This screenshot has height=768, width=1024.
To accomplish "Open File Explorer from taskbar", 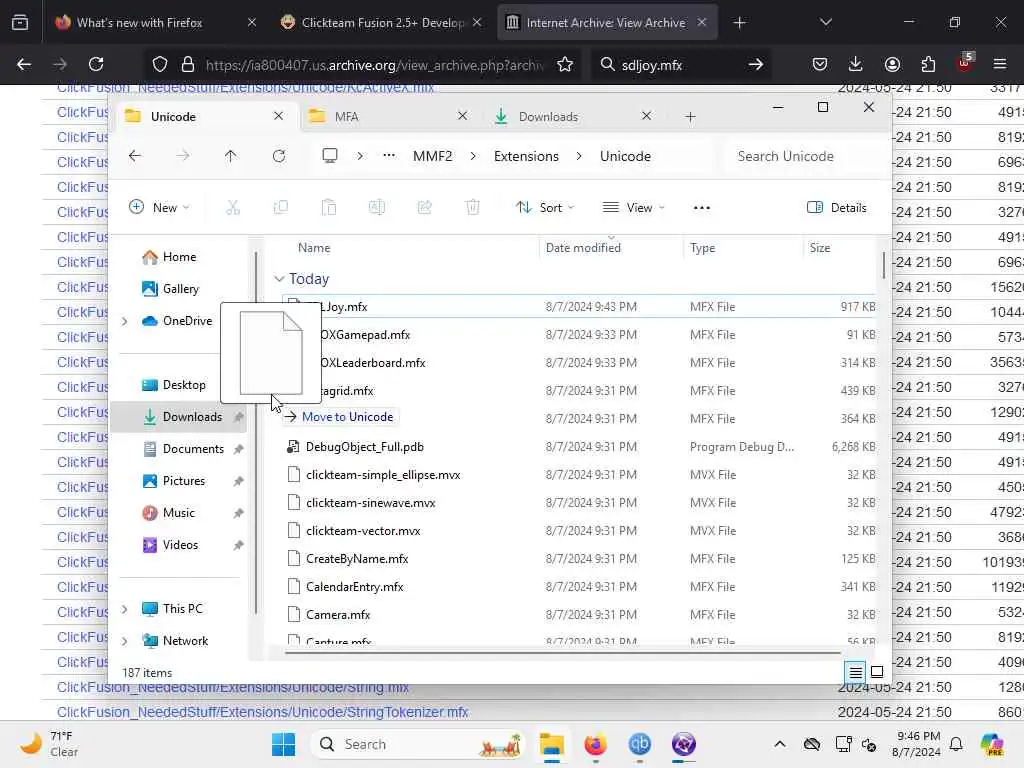I will tap(552, 744).
